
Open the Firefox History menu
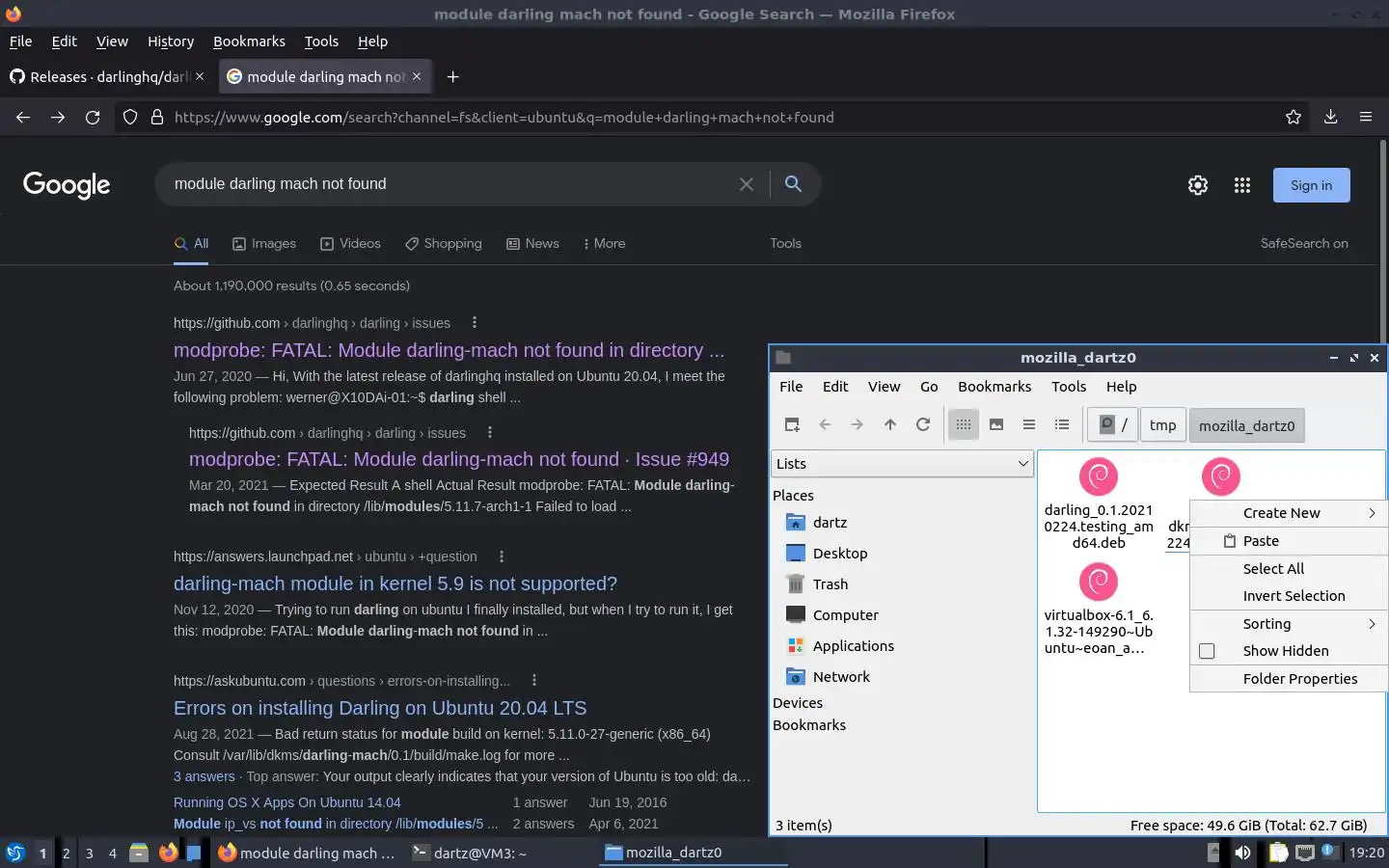171,41
